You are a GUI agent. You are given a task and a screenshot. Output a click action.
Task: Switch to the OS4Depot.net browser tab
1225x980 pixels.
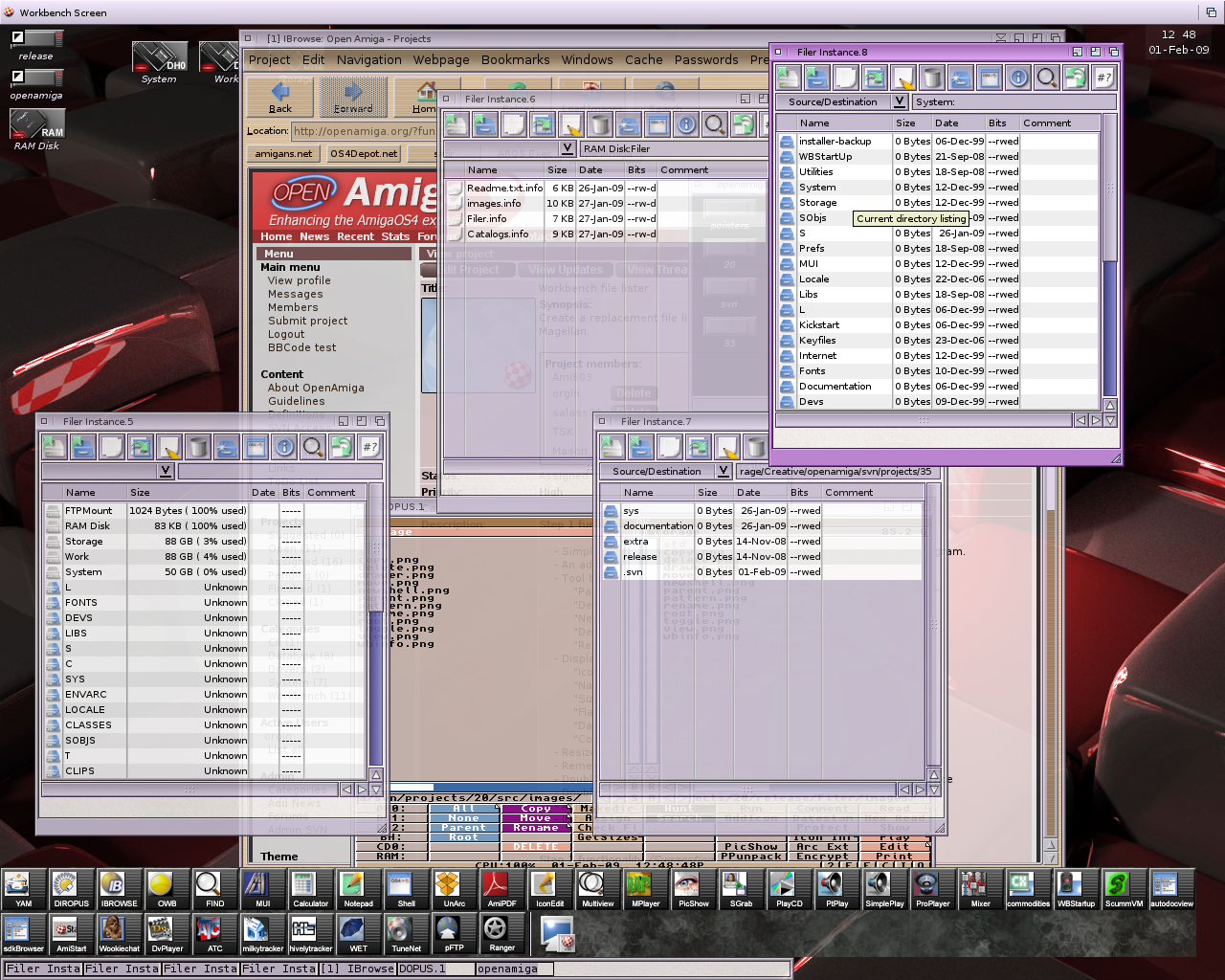tap(364, 153)
